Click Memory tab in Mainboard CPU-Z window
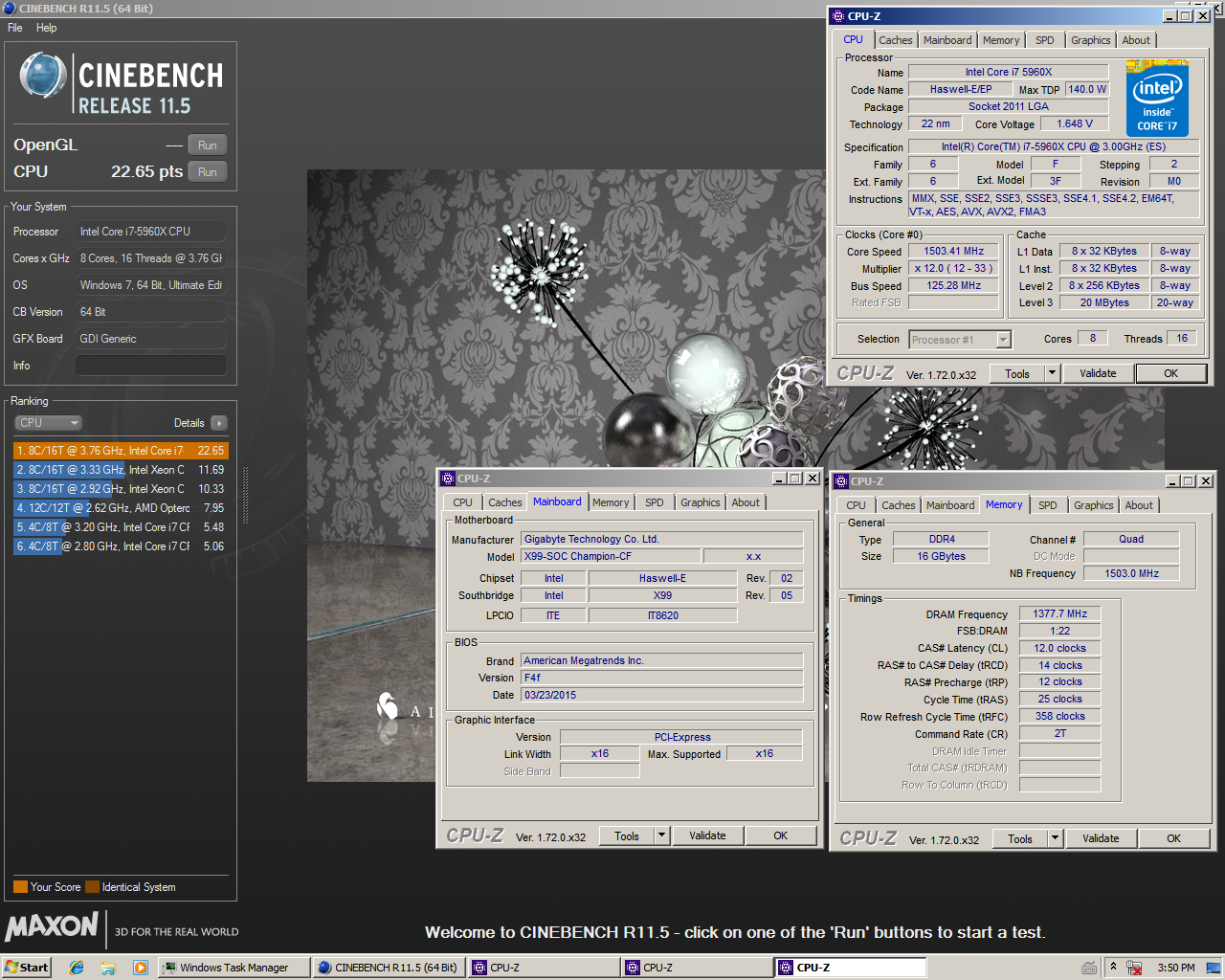Screen dimensions: 1225x980 611,502
